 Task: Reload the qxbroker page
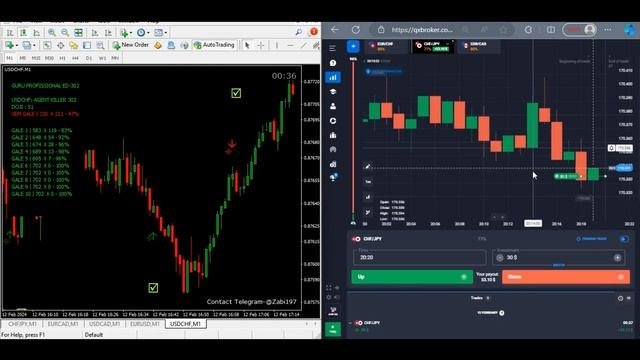point(356,30)
